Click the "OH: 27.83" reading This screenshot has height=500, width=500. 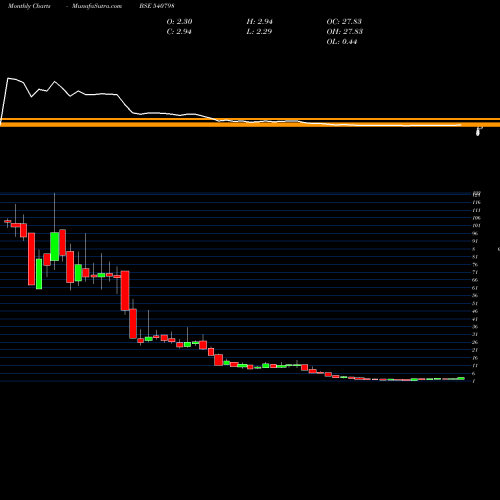[x=344, y=32]
